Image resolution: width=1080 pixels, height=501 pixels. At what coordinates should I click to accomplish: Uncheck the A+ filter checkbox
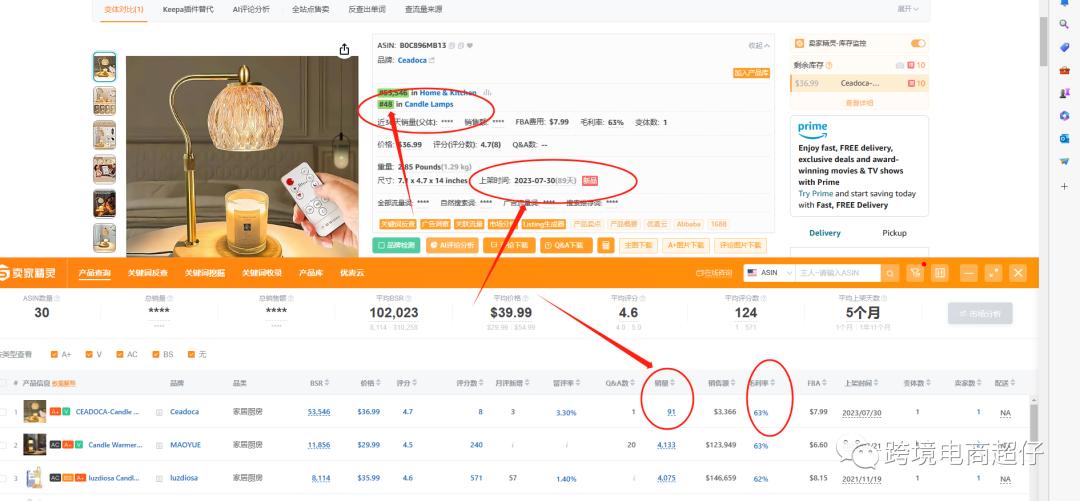(x=54, y=354)
